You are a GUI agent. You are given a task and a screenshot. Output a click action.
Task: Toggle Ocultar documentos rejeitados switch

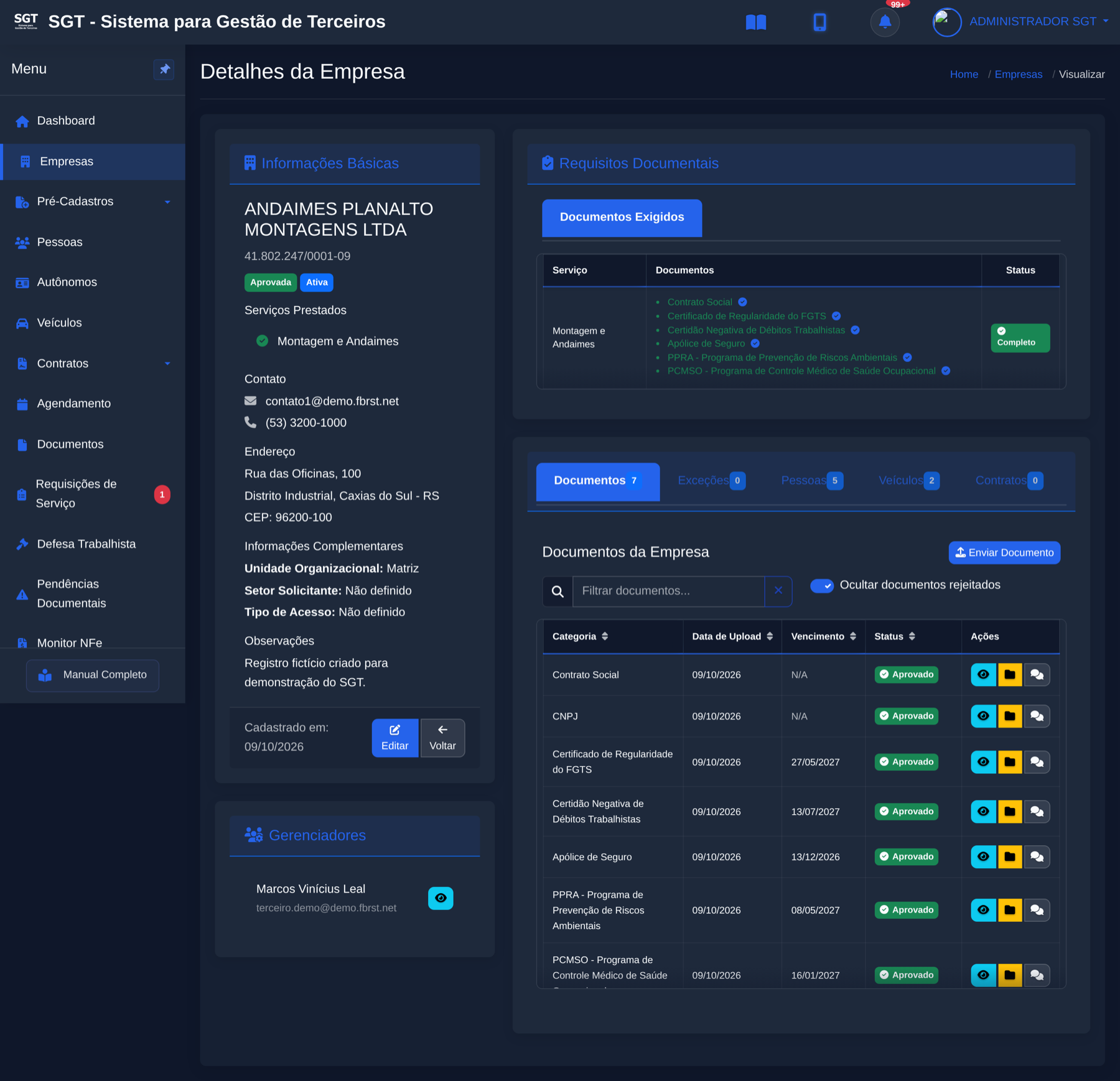point(821,586)
